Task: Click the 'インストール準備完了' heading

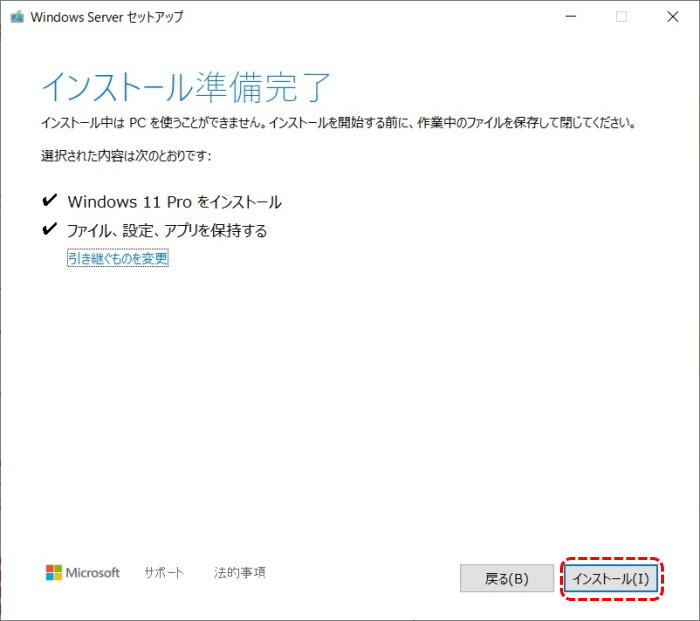Action: tap(186, 87)
